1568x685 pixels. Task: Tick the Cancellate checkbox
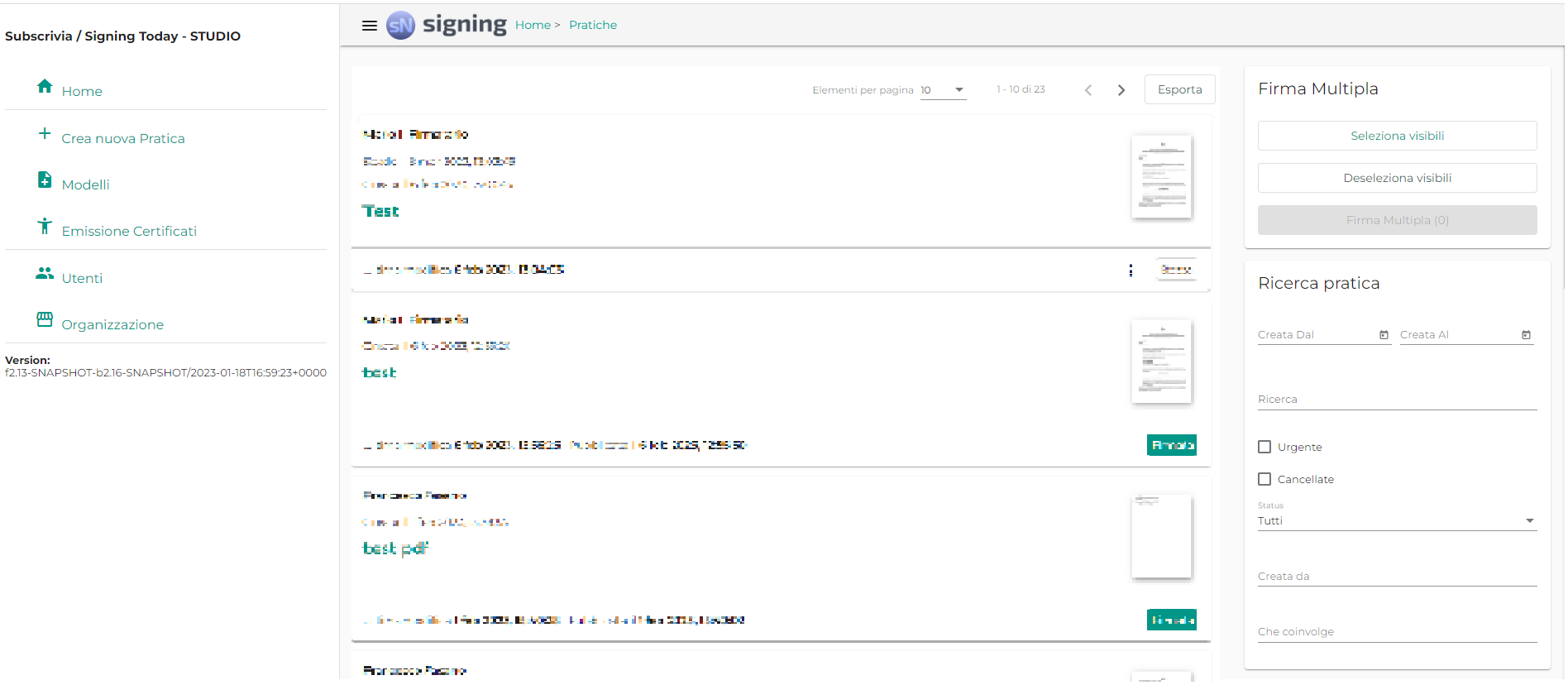click(x=1264, y=480)
